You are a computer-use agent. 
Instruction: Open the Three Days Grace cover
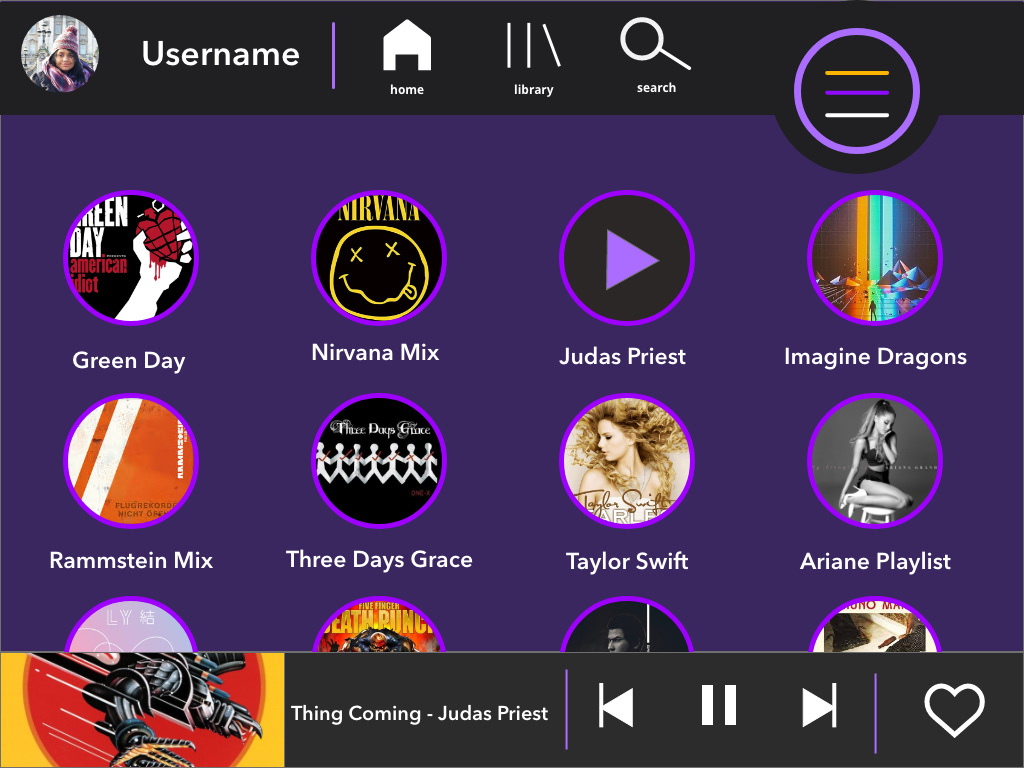coord(379,461)
